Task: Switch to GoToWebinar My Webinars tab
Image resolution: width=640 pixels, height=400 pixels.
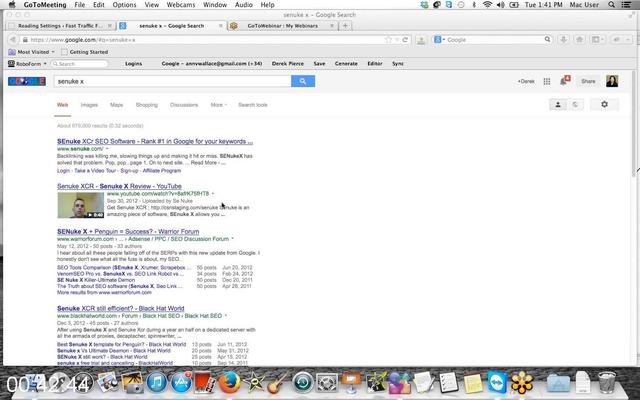Action: point(283,25)
